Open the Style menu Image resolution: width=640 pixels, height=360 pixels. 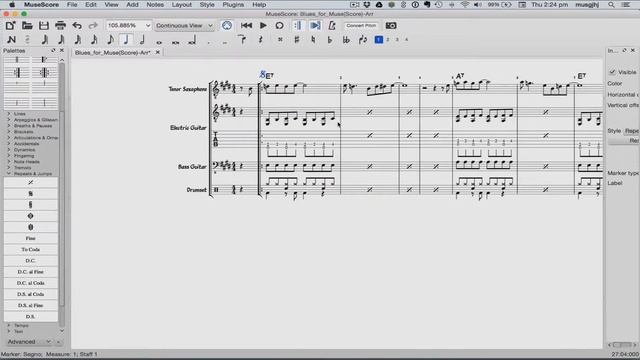(207, 5)
